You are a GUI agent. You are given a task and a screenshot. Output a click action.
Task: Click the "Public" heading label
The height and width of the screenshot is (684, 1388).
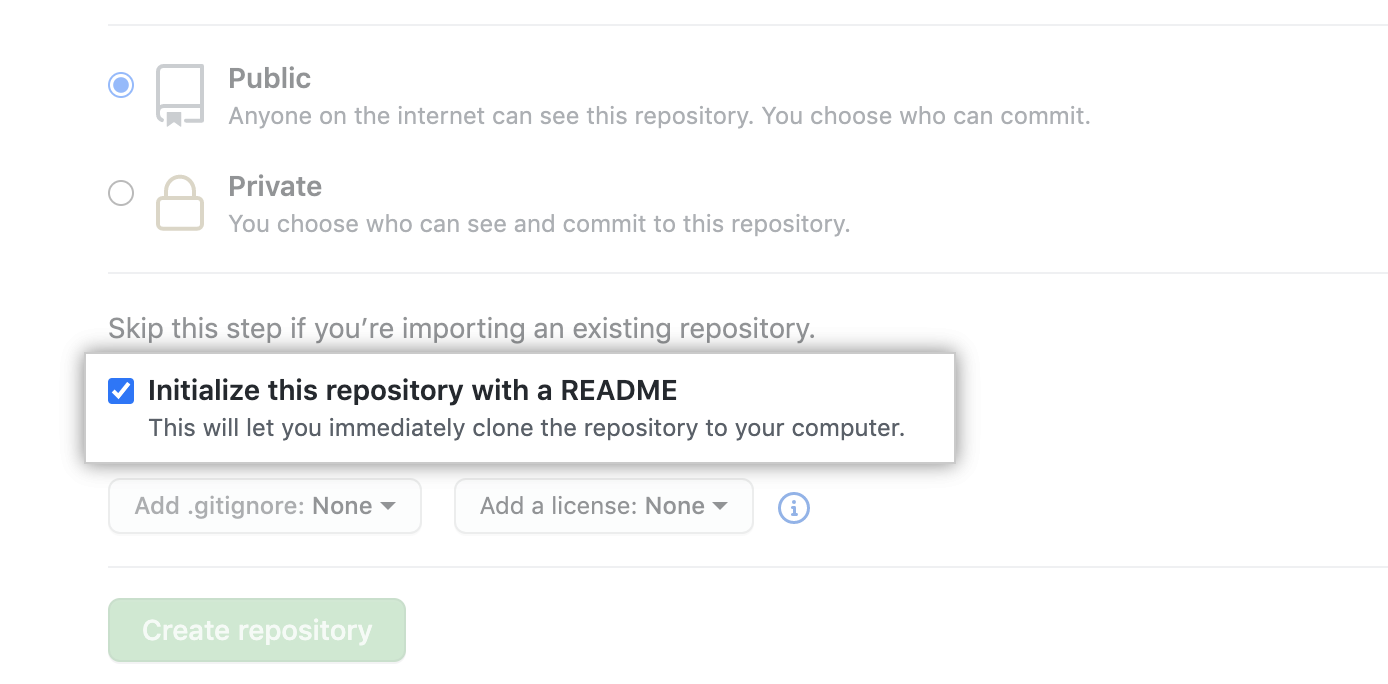(x=269, y=78)
